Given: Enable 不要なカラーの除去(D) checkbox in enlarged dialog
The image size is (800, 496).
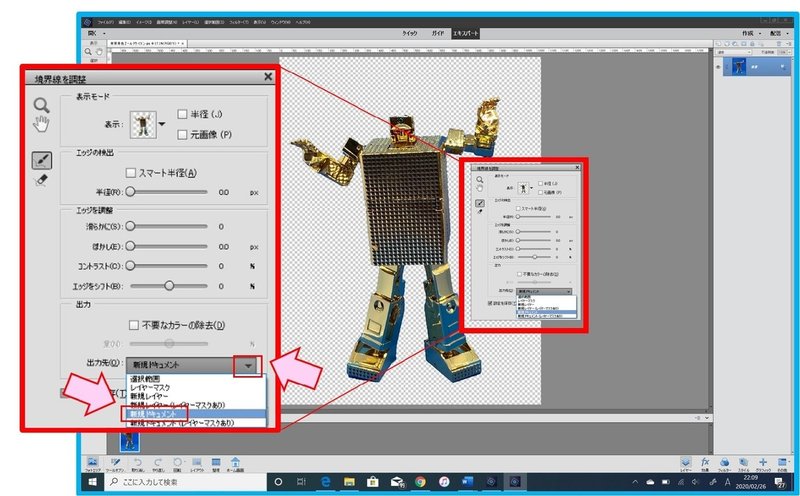Looking at the screenshot, I should [x=134, y=325].
